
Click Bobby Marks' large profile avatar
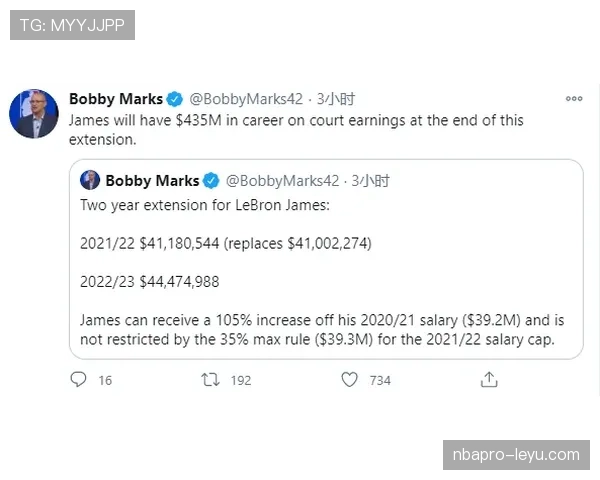[33, 112]
